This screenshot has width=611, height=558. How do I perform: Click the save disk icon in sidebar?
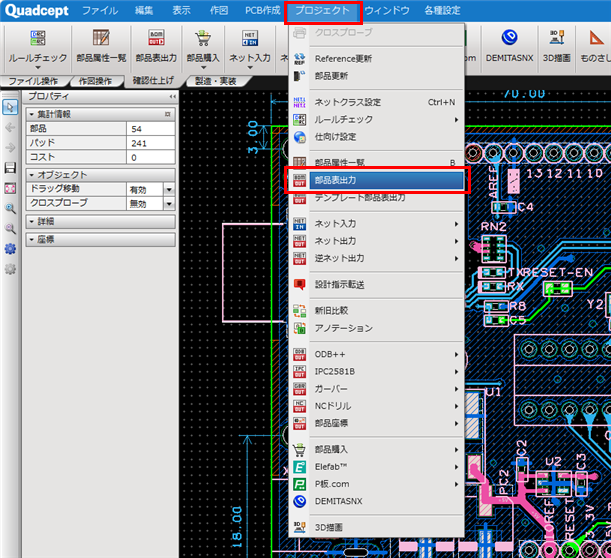click(10, 168)
